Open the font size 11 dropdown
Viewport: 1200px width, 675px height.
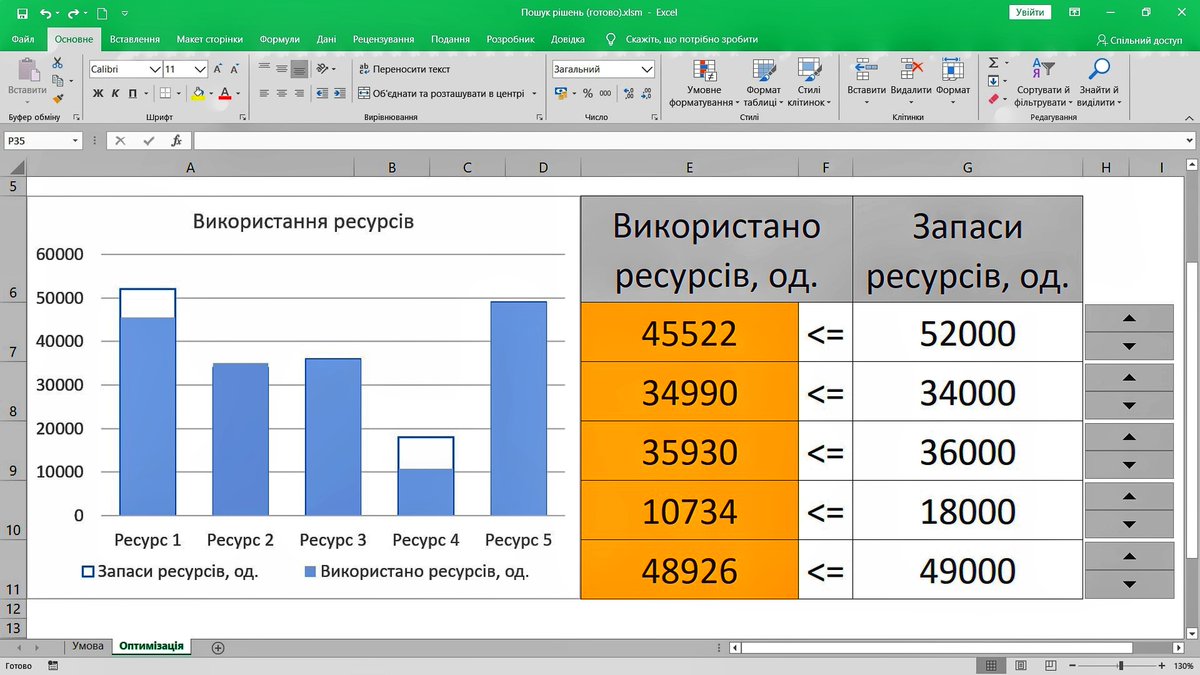[x=201, y=70]
